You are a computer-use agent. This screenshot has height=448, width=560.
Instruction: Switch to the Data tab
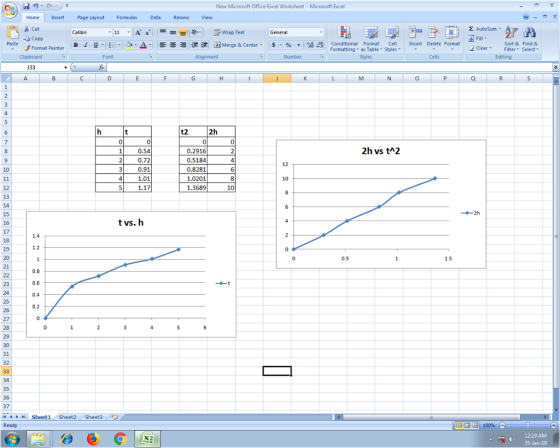click(x=155, y=18)
